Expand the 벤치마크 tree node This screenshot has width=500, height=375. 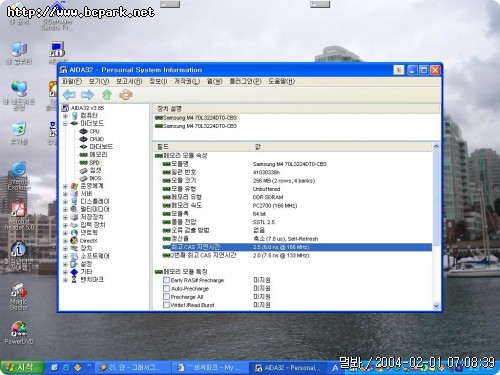(x=65, y=279)
